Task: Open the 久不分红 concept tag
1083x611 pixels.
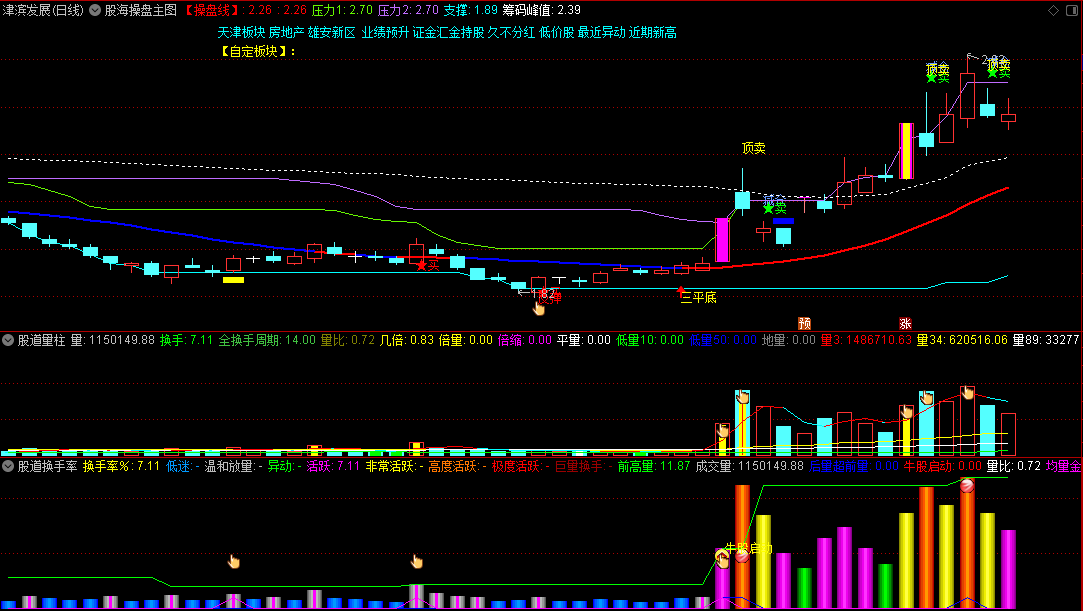Action: (511, 32)
